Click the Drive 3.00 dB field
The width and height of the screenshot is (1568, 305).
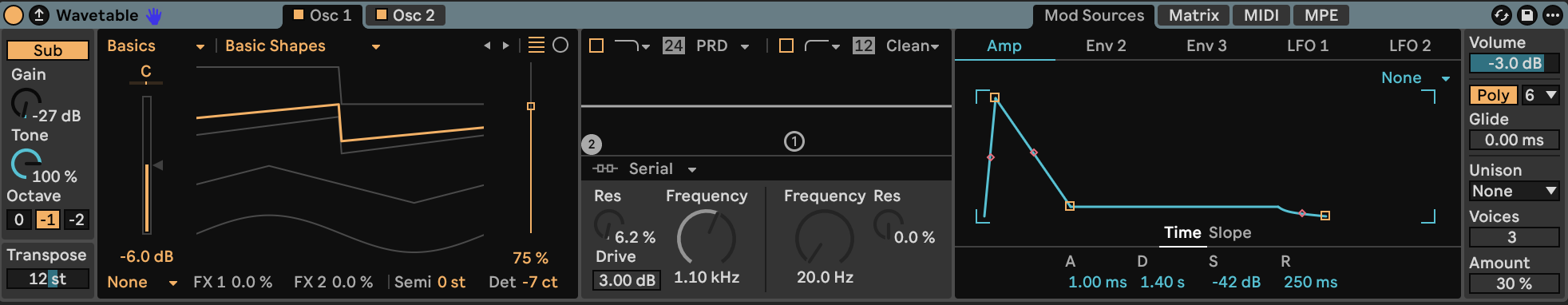click(627, 281)
